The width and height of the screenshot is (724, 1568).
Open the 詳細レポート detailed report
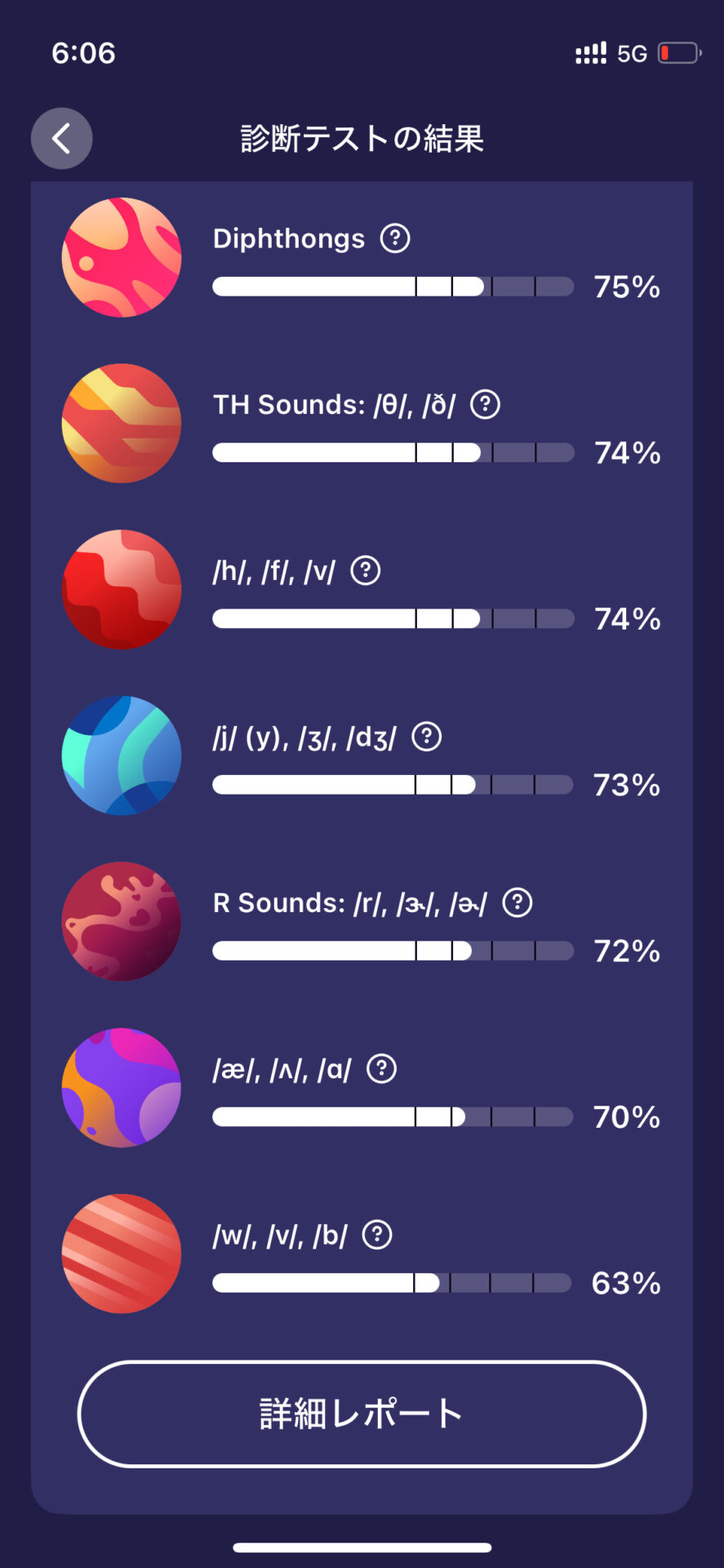click(x=362, y=1414)
